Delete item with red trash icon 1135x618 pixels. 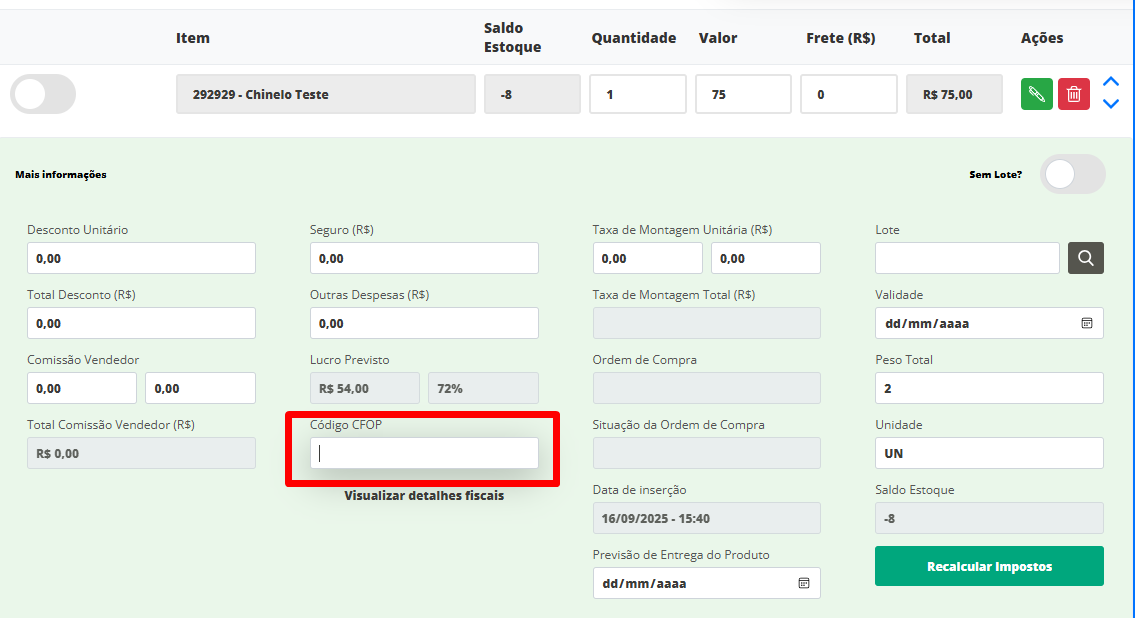click(1073, 94)
